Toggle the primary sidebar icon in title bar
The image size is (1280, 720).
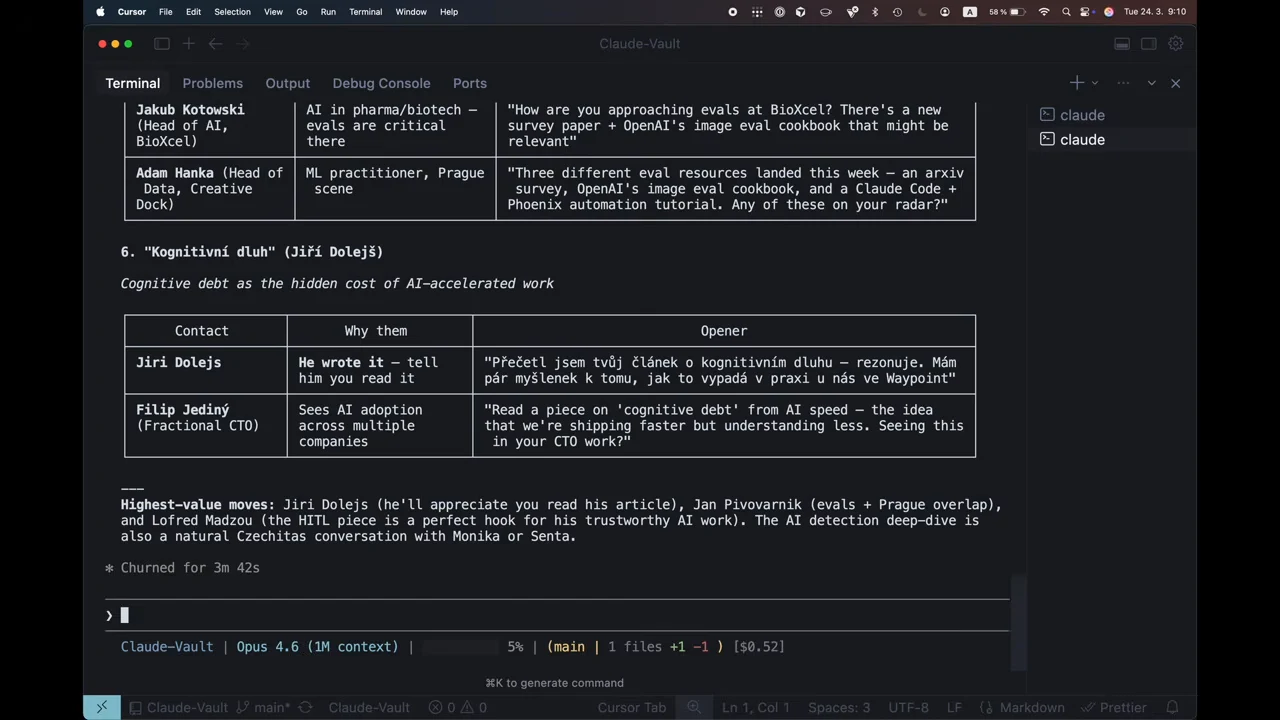click(162, 44)
